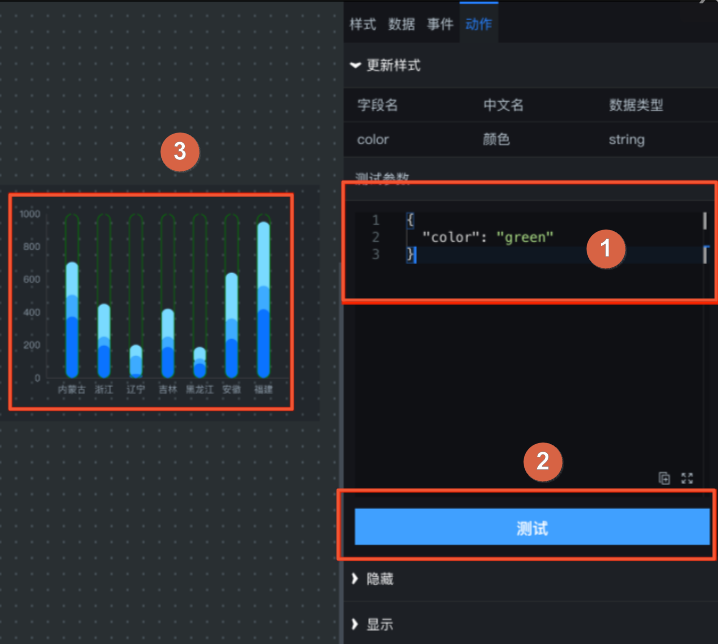Screen dimensions: 718x644
Task: Click the 1000 y-axis value
Action: [x=30, y=214]
